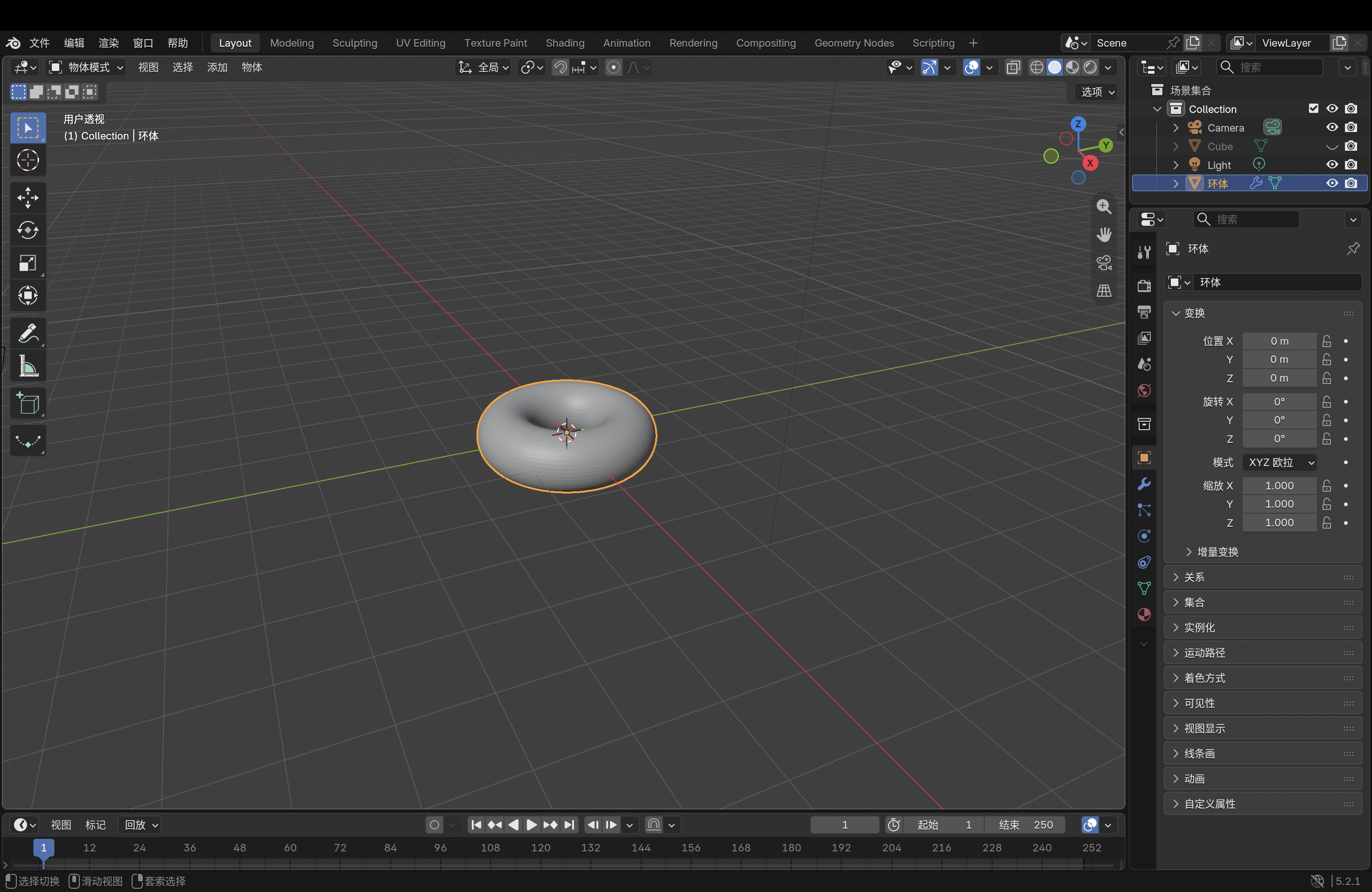Choose the Scale tool
Screen dimensions: 1372x892
28,263
